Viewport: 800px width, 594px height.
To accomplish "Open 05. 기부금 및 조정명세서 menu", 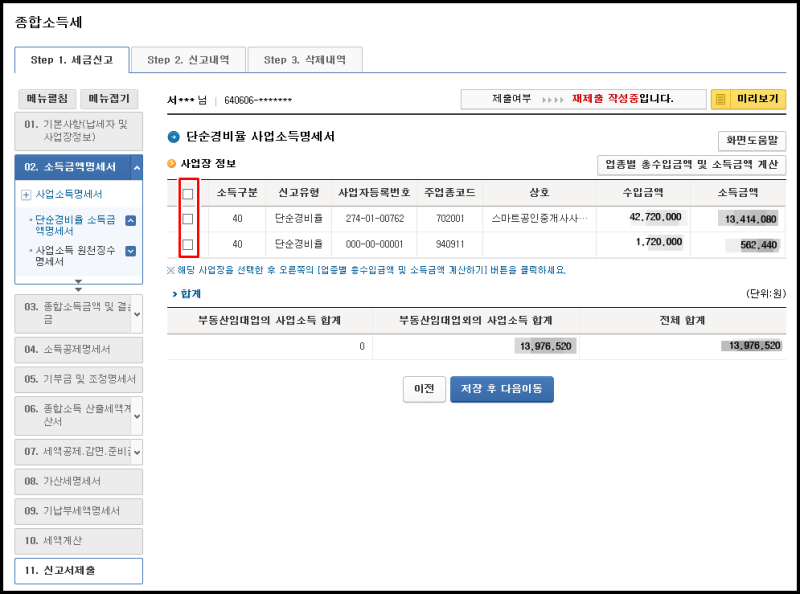I will pyautogui.click(x=79, y=379).
